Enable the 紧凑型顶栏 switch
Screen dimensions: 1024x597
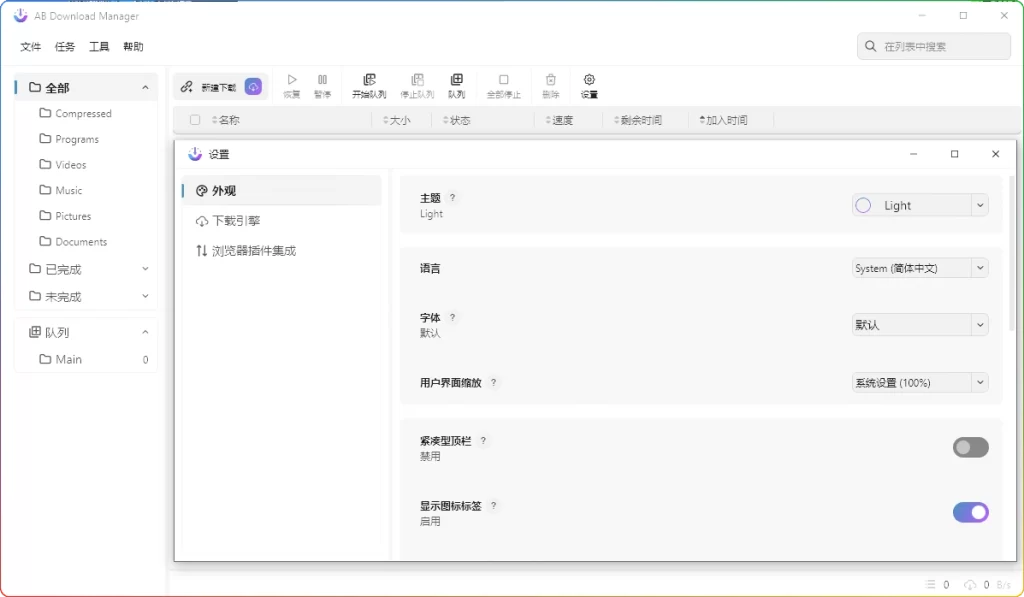[x=970, y=447]
